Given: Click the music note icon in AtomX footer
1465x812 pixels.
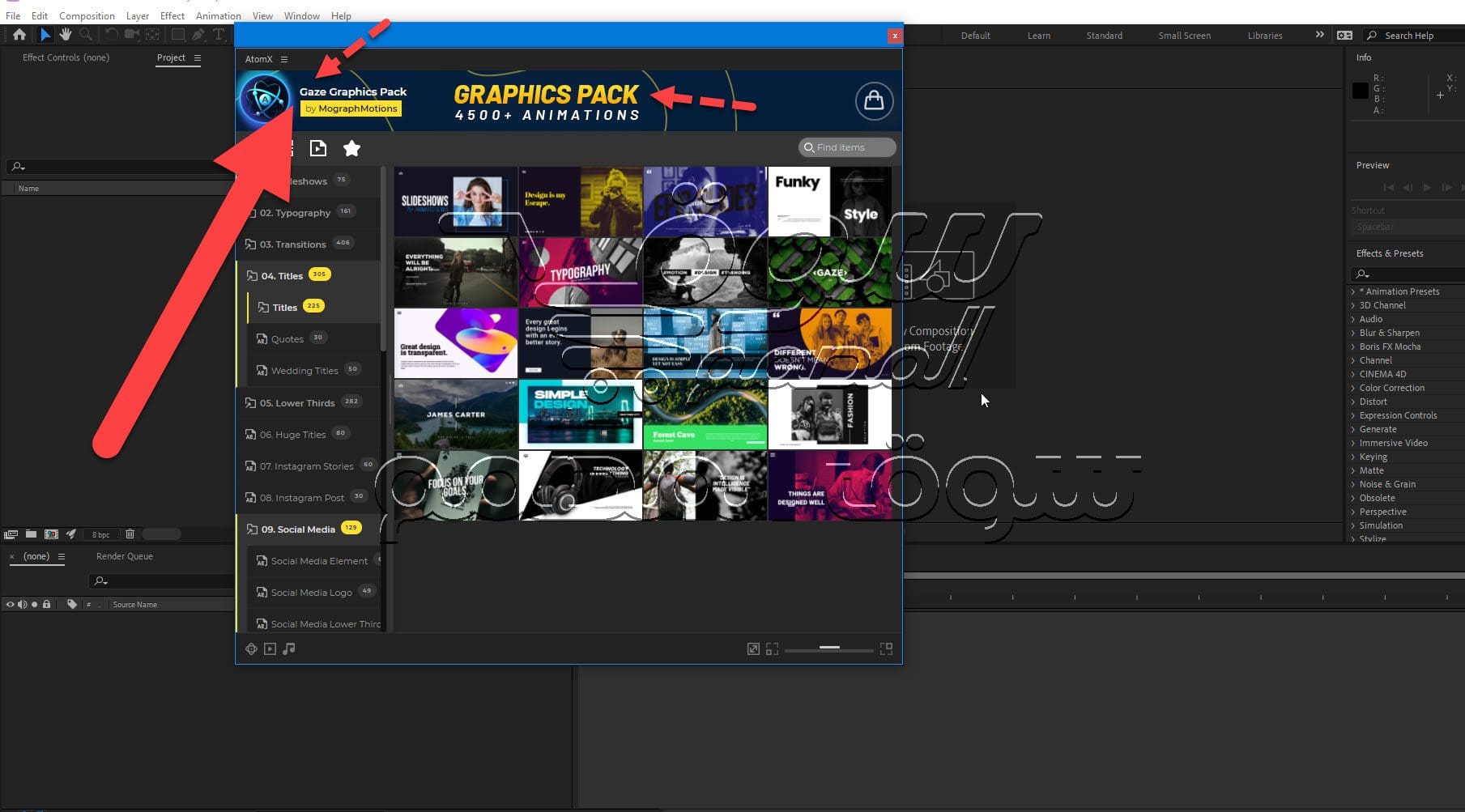Looking at the screenshot, I should [289, 648].
